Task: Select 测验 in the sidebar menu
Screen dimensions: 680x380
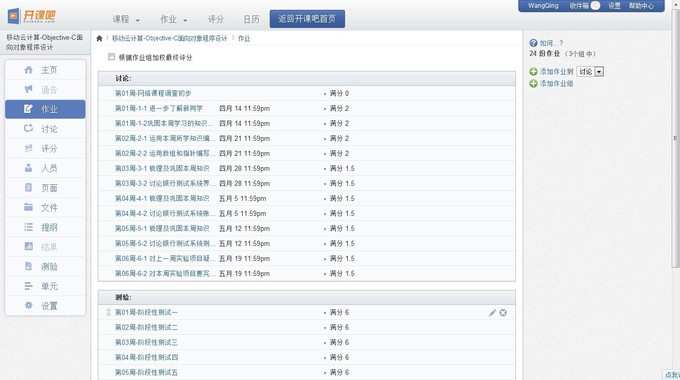Action: pos(45,266)
